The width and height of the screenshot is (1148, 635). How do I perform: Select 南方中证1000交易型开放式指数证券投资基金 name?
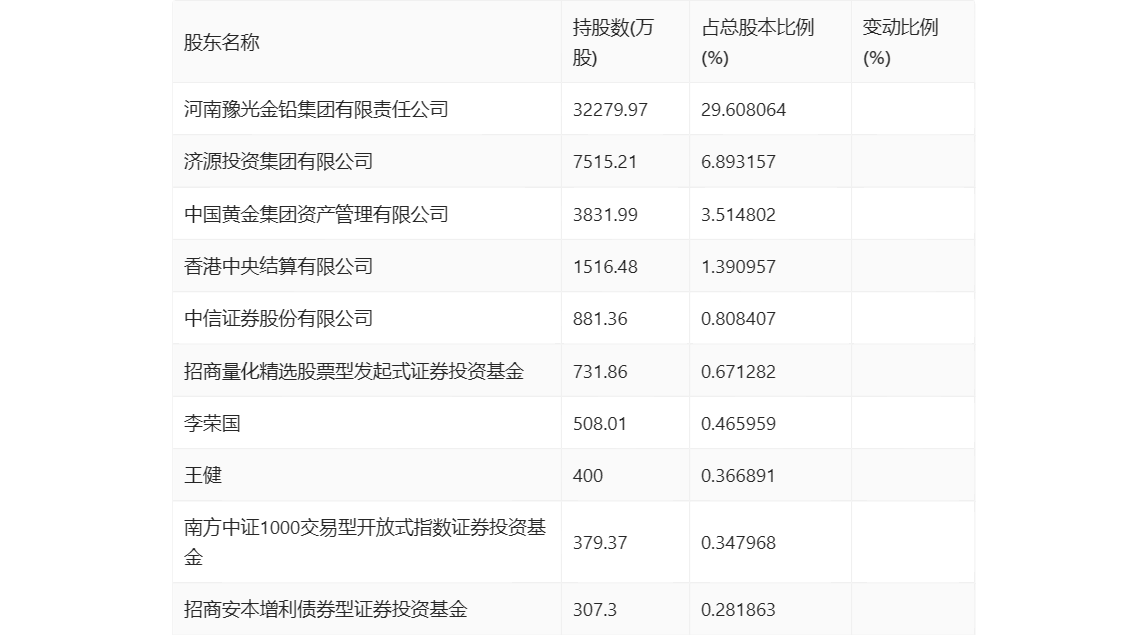tap(365, 542)
